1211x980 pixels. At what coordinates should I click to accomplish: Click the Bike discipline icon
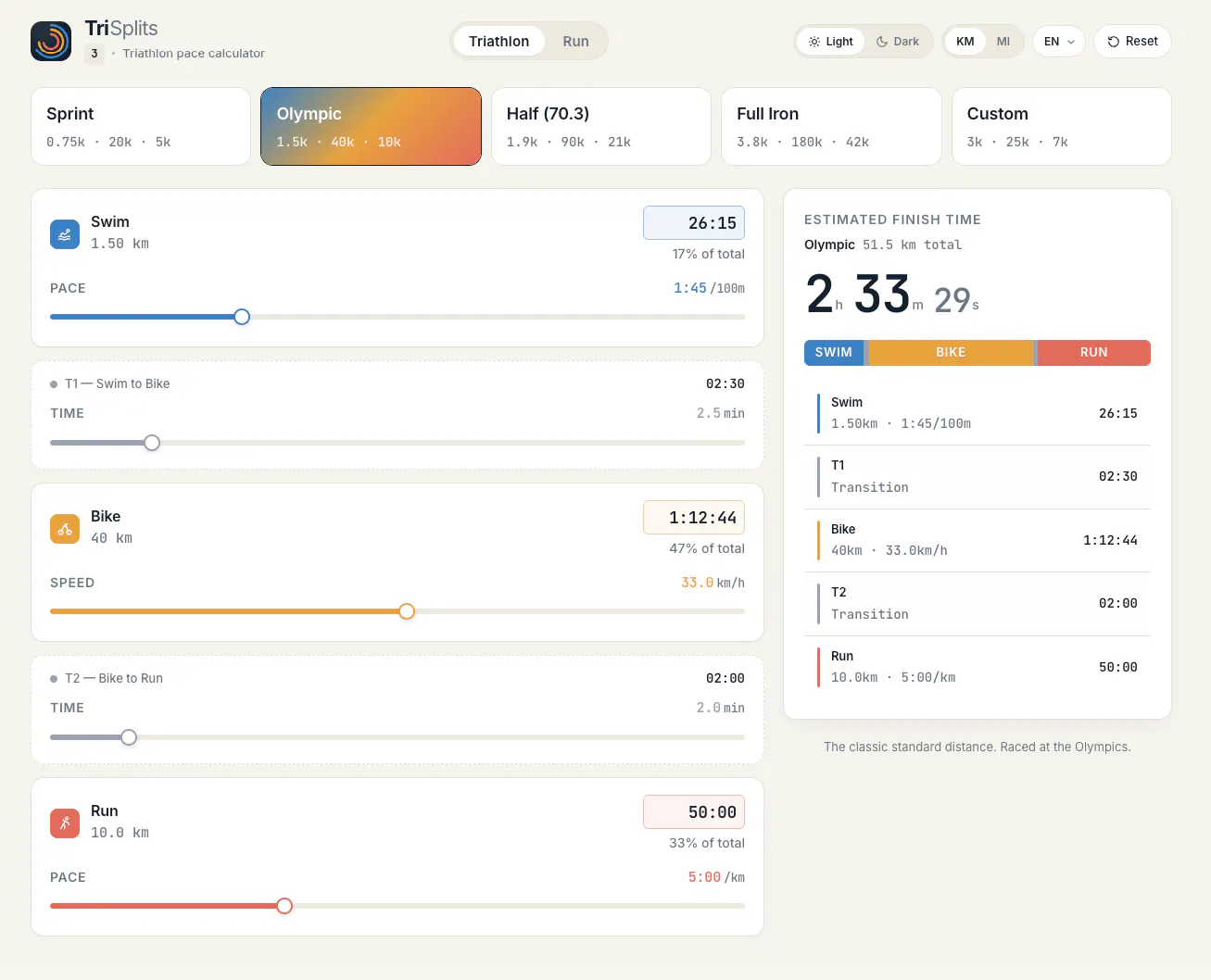[65, 529]
